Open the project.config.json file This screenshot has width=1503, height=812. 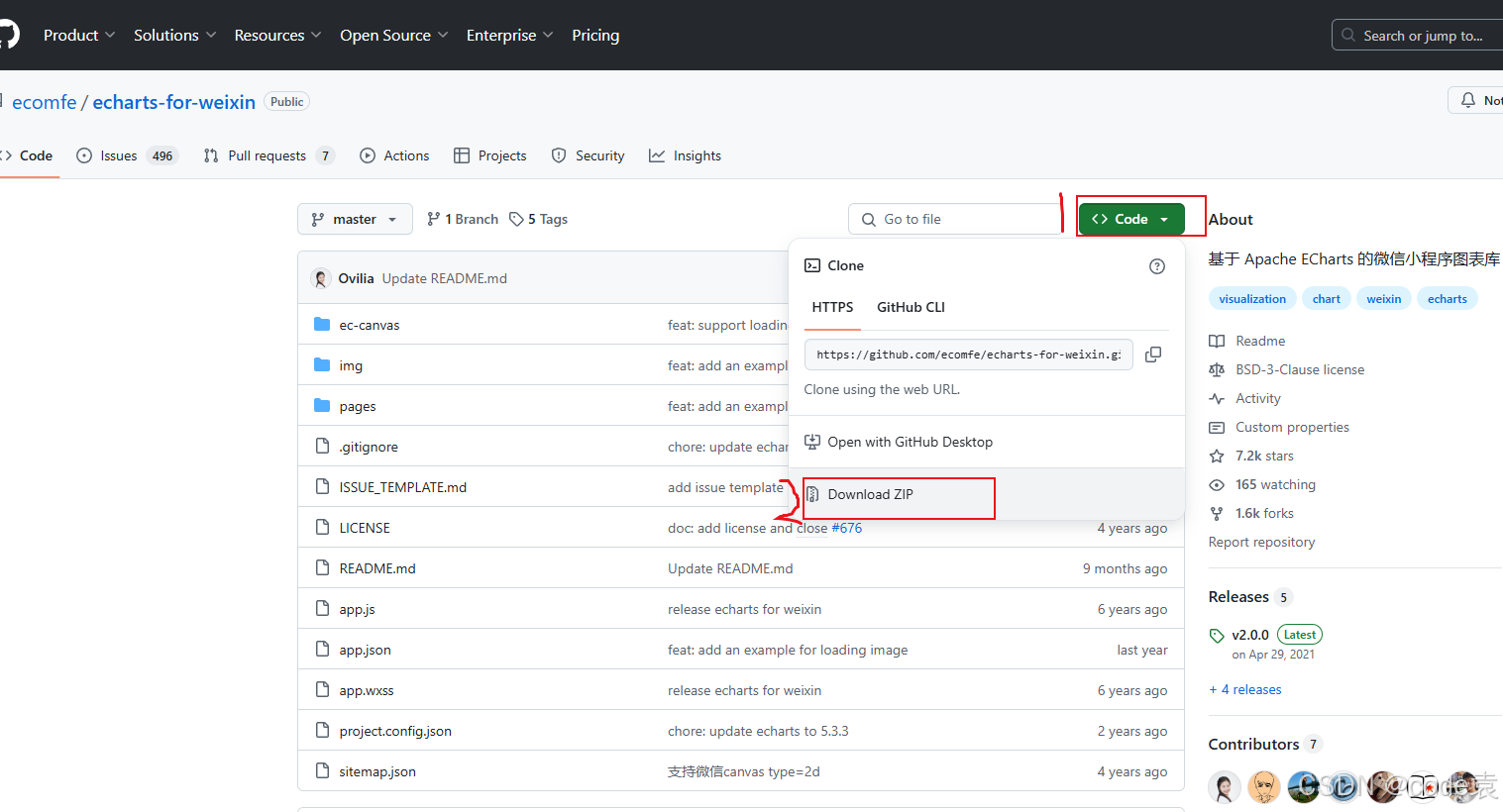(395, 731)
